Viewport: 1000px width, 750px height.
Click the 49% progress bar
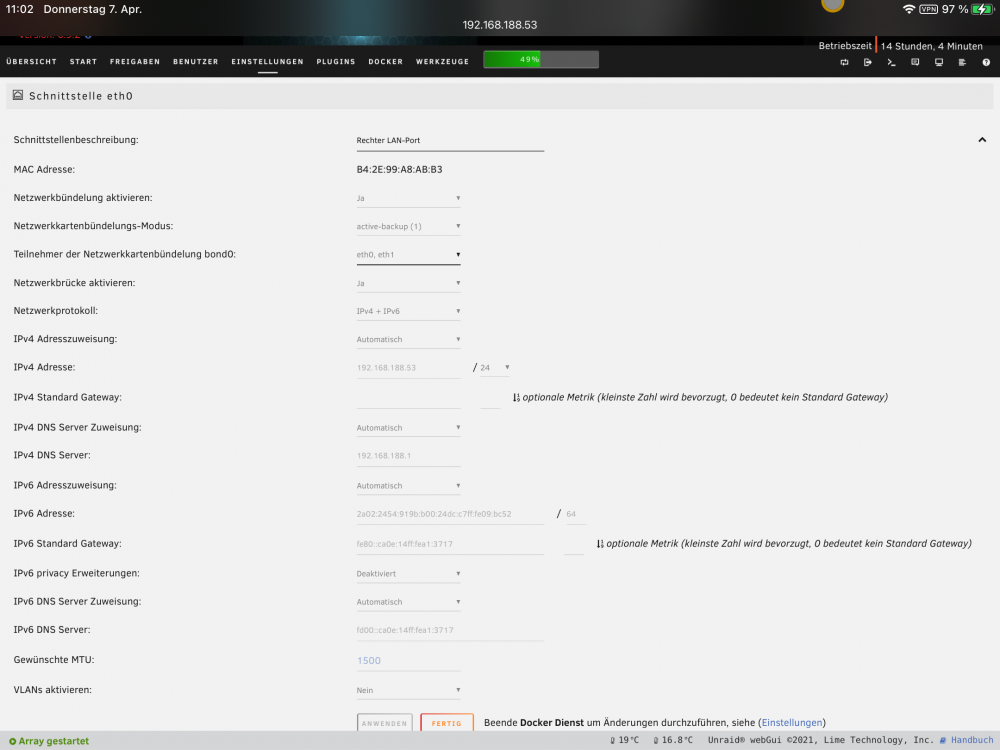[541, 59]
